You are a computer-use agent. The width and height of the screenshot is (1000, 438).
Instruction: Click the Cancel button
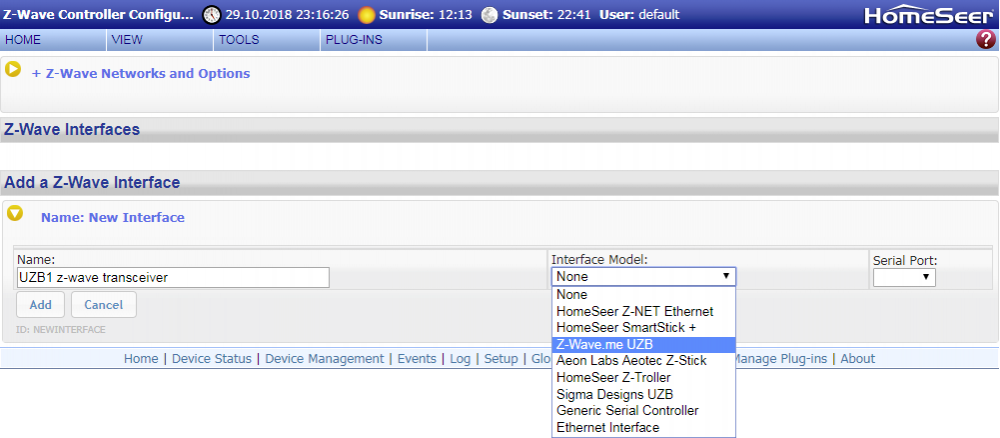point(103,305)
